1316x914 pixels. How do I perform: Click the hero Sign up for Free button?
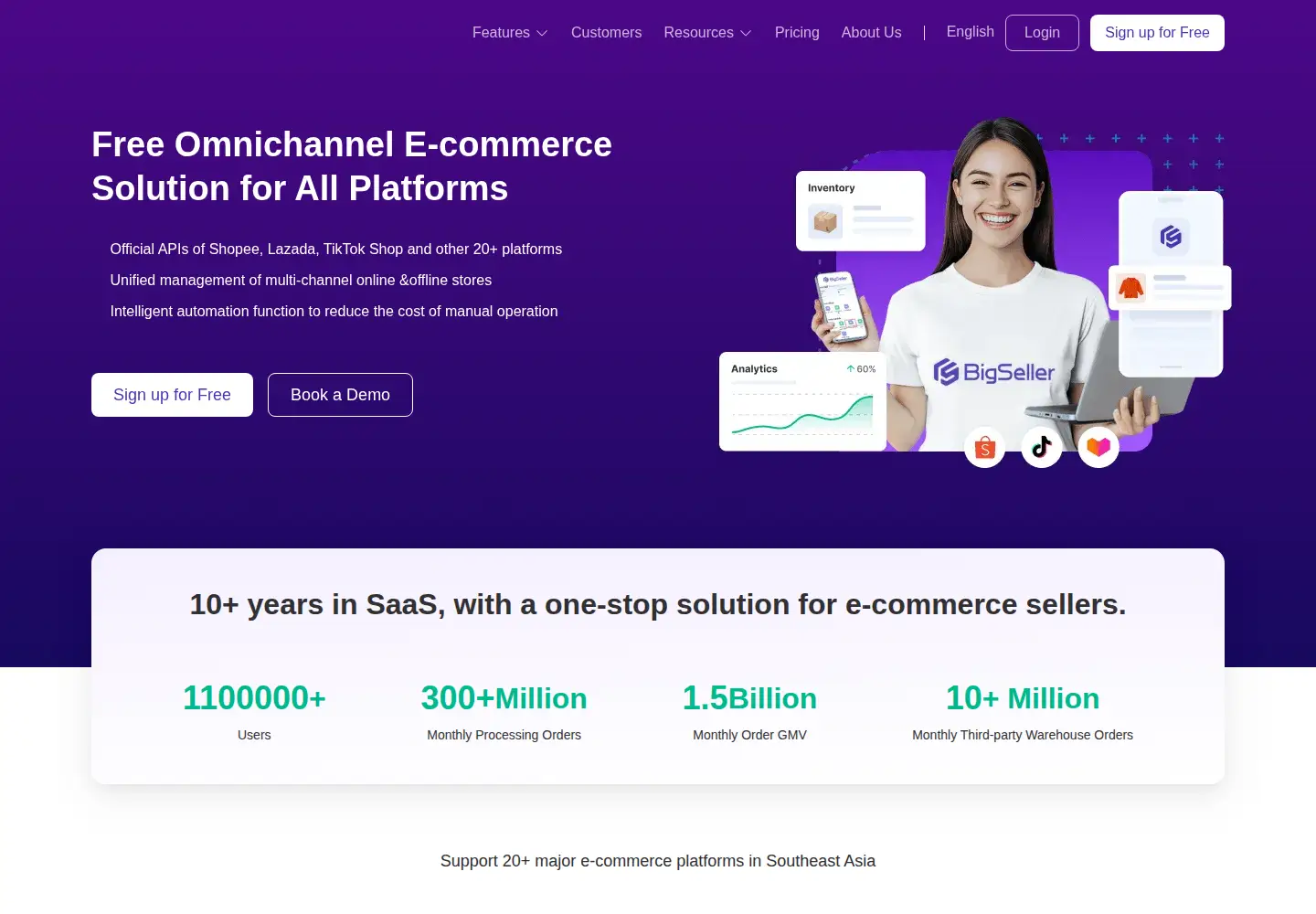point(172,395)
